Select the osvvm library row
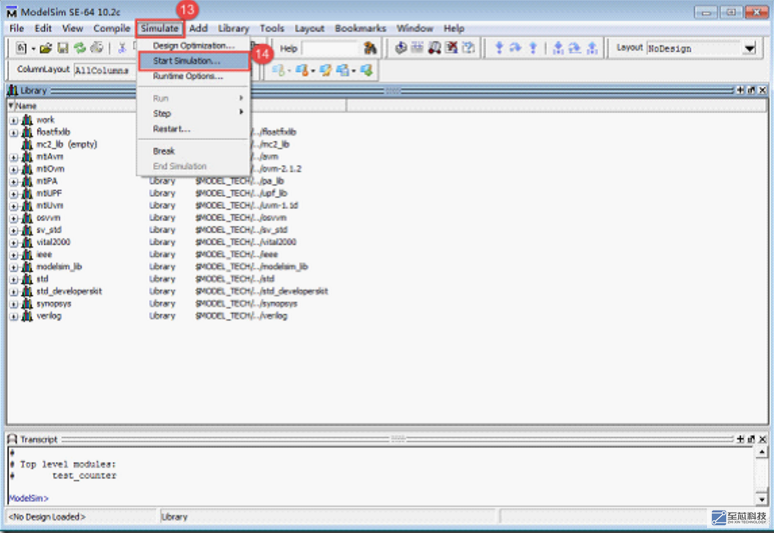Image resolution: width=774 pixels, height=533 pixels. point(48,218)
